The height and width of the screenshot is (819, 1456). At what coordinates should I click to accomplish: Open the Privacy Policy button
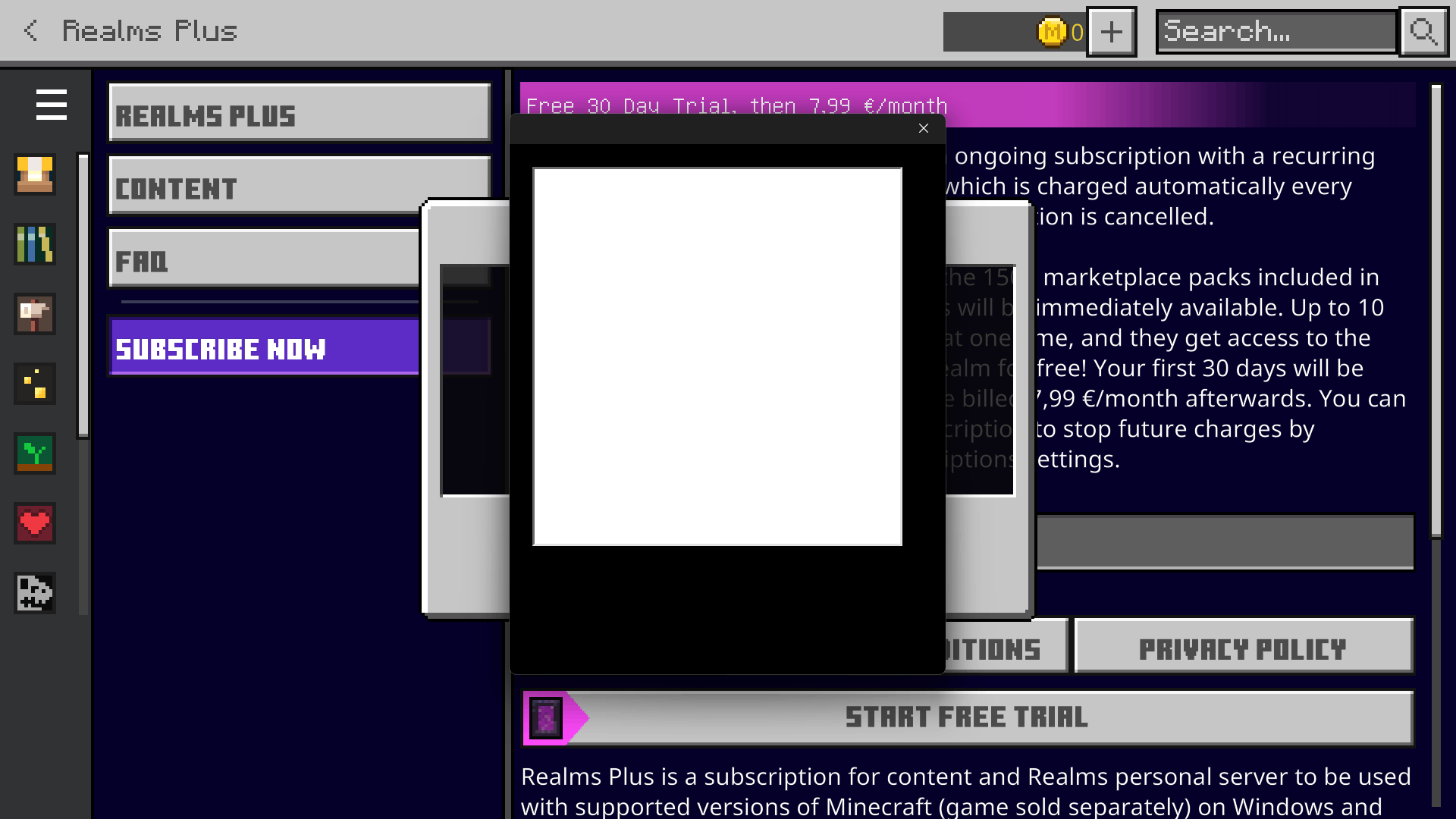tap(1243, 648)
